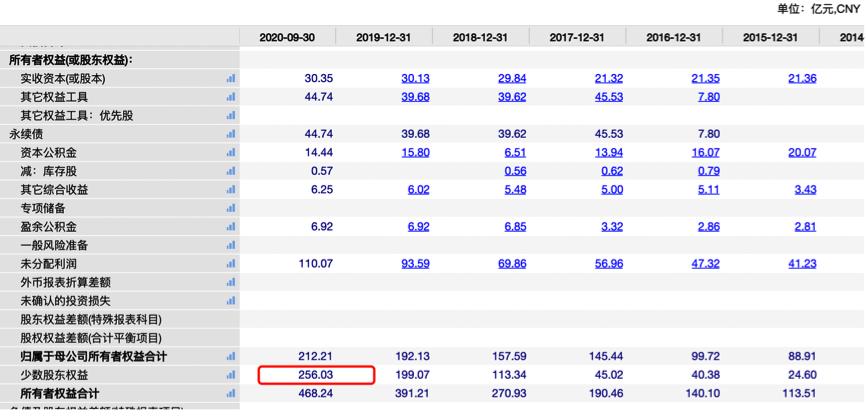Click chart icon for 少数股东权益 row
The height and width of the screenshot is (410, 865).
click(x=231, y=375)
